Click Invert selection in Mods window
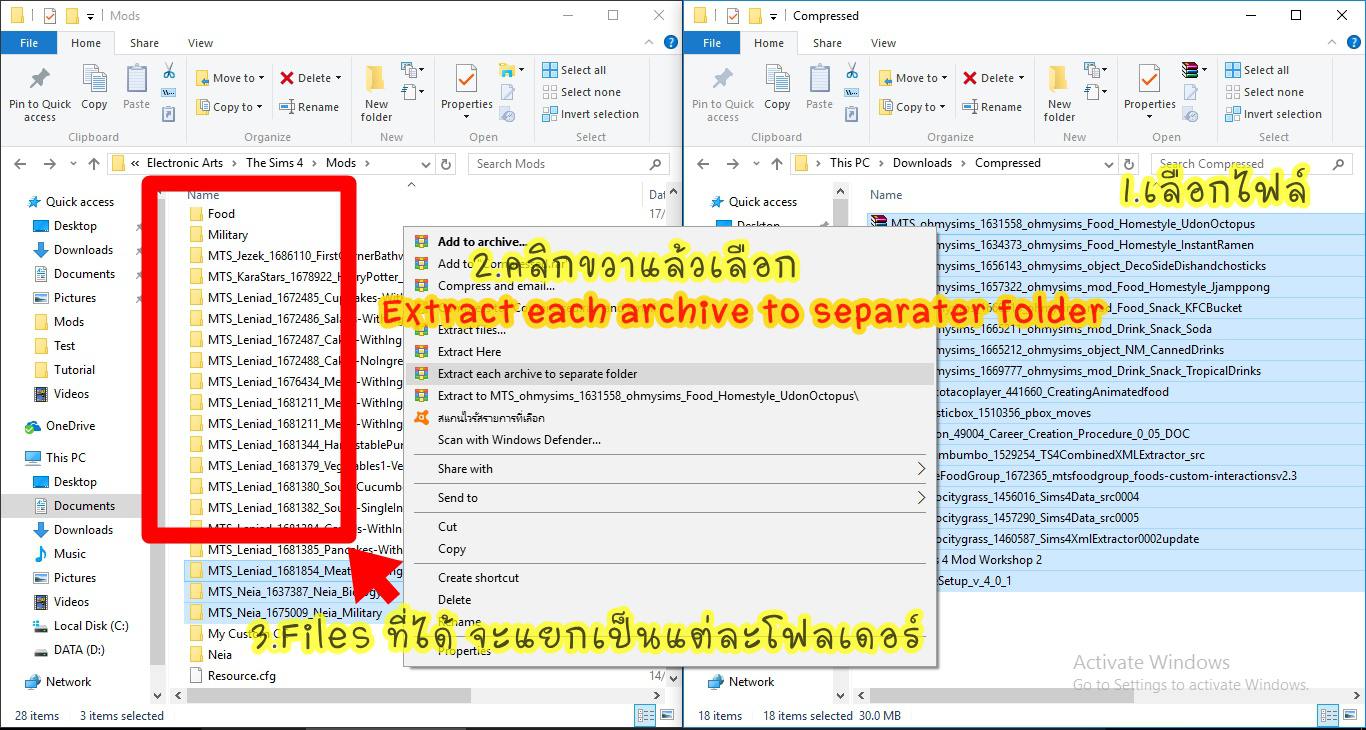The image size is (1366, 730). point(590,114)
